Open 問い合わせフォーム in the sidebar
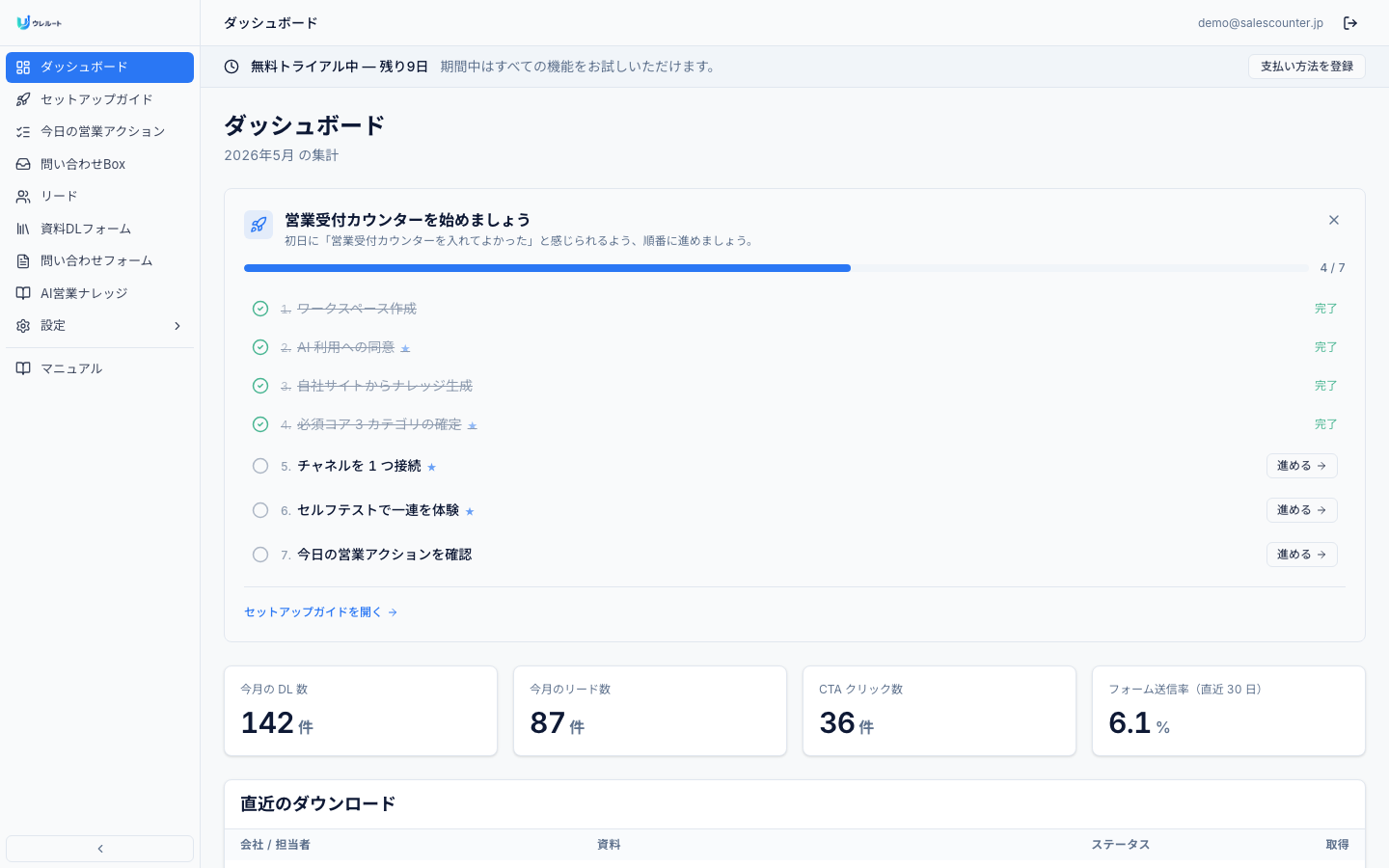This screenshot has width=1389, height=868. 100,260
